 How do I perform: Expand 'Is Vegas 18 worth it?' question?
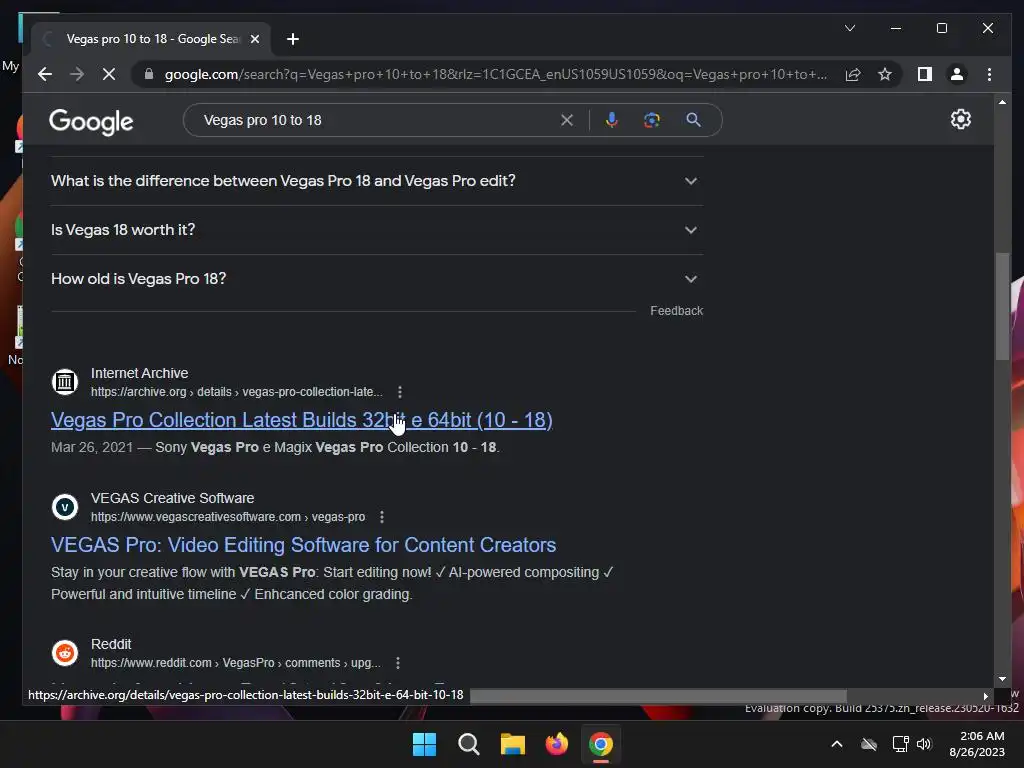click(377, 230)
